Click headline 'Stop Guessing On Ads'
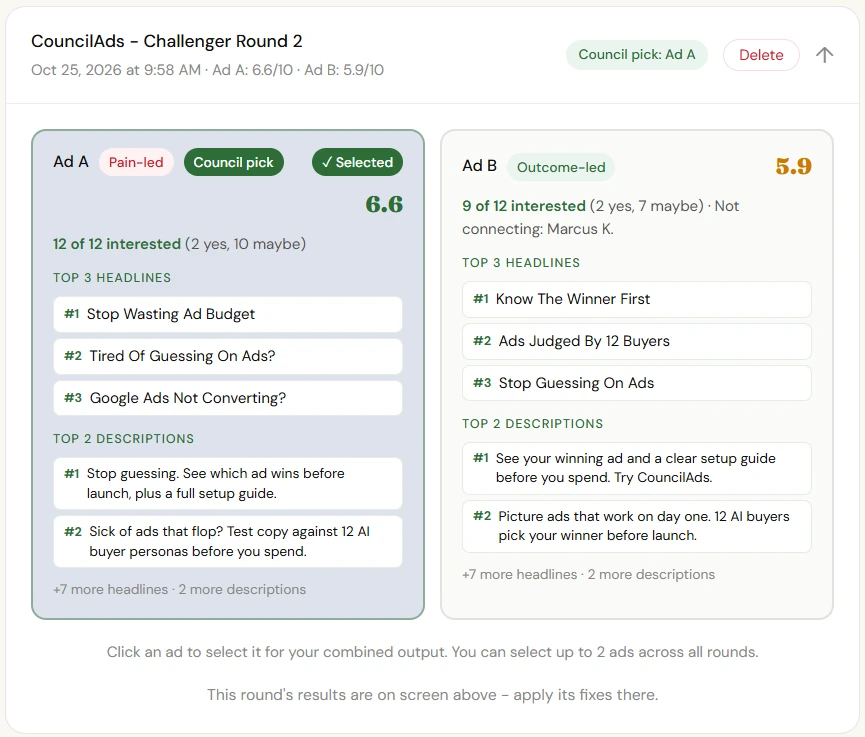This screenshot has height=737, width=865. pyautogui.click(x=637, y=383)
